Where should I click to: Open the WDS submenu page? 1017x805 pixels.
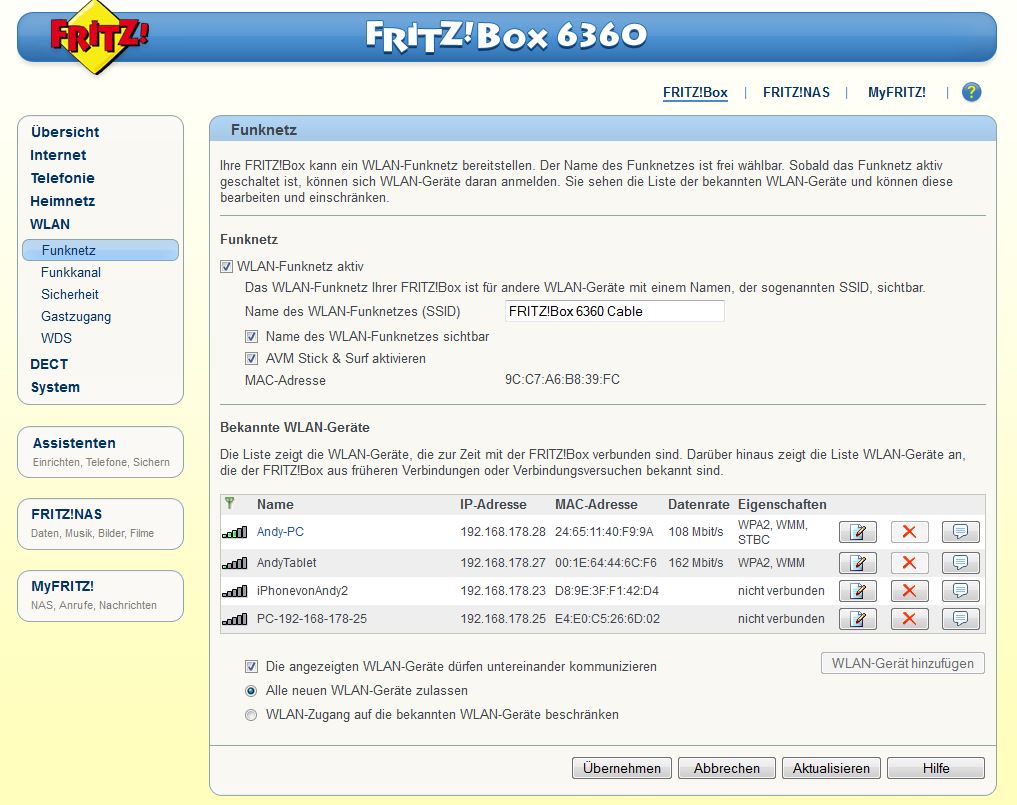tap(56, 339)
